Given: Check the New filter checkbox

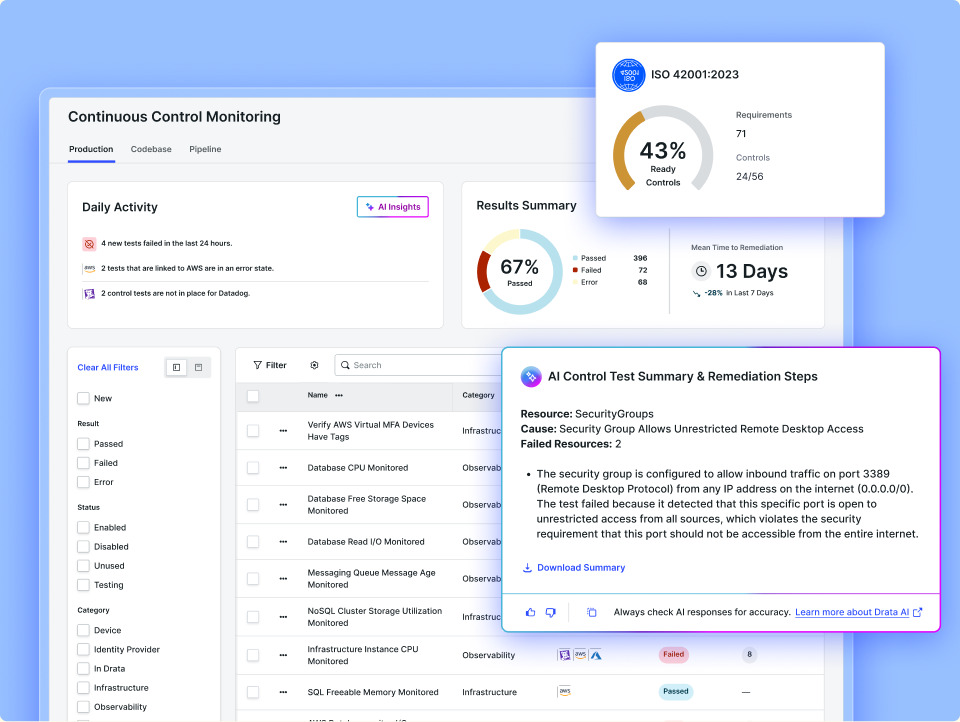Looking at the screenshot, I should point(83,398).
